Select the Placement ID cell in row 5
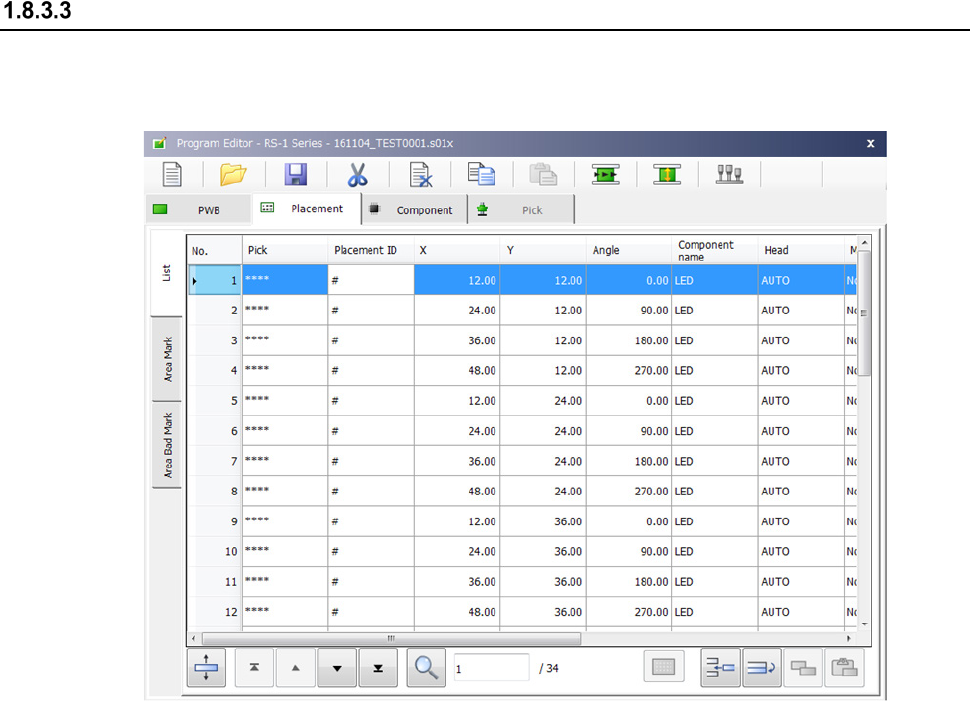The image size is (970, 701). 370,401
